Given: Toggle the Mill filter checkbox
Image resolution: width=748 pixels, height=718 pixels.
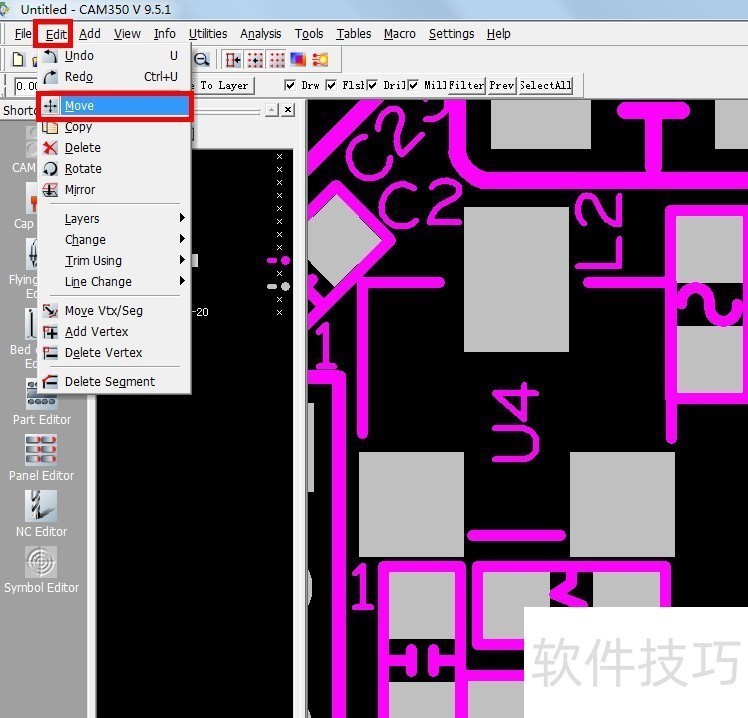Looking at the screenshot, I should (414, 85).
